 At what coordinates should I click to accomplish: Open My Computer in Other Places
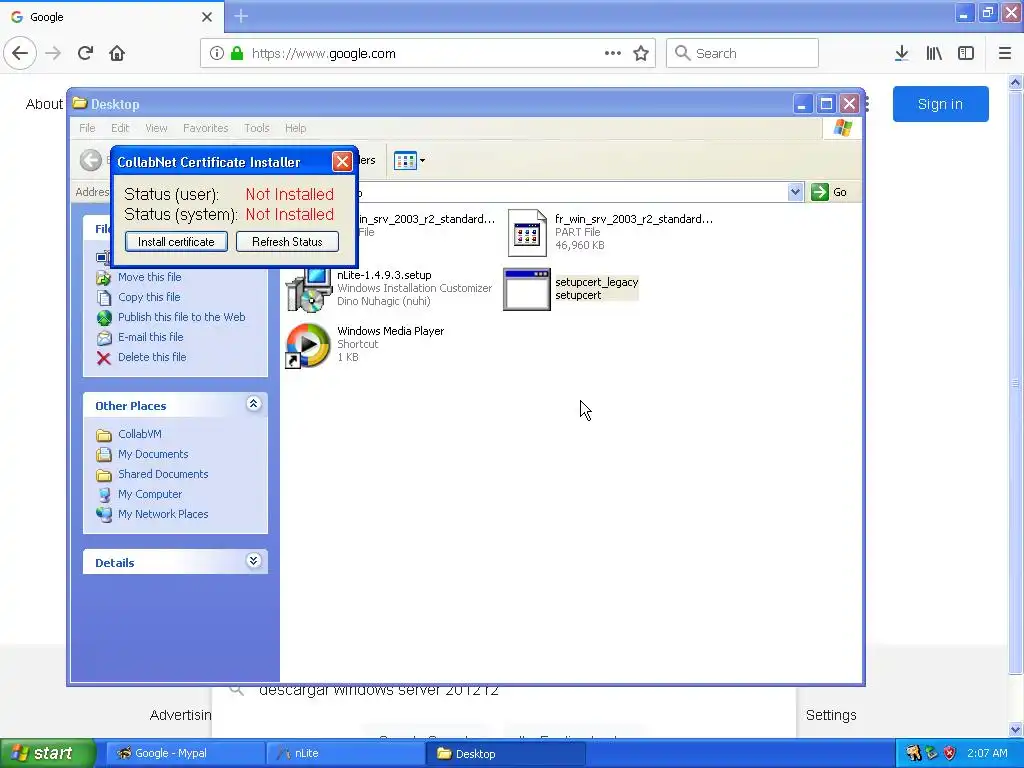[150, 494]
